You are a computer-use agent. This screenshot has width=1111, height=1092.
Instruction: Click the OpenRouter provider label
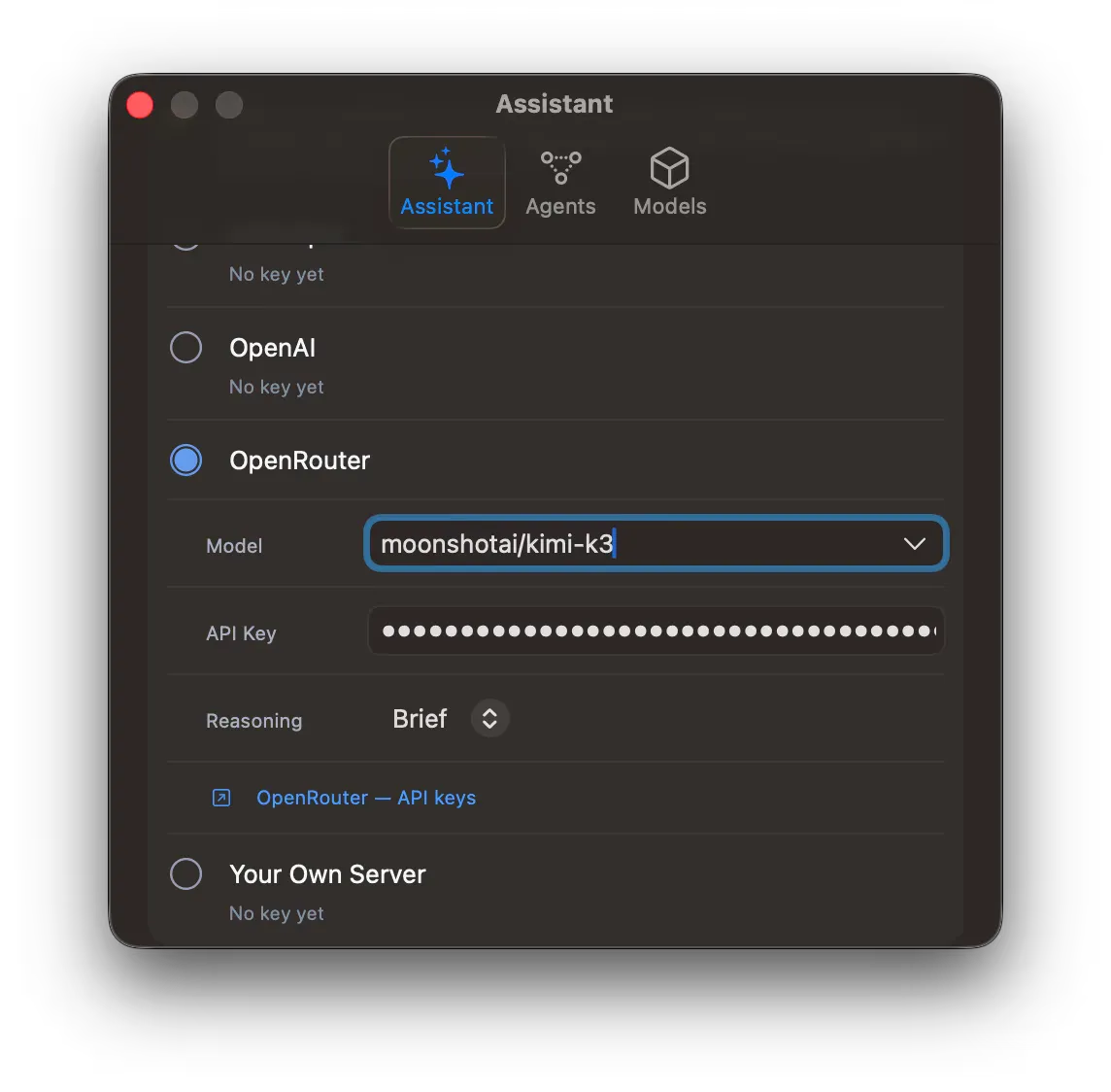point(300,461)
